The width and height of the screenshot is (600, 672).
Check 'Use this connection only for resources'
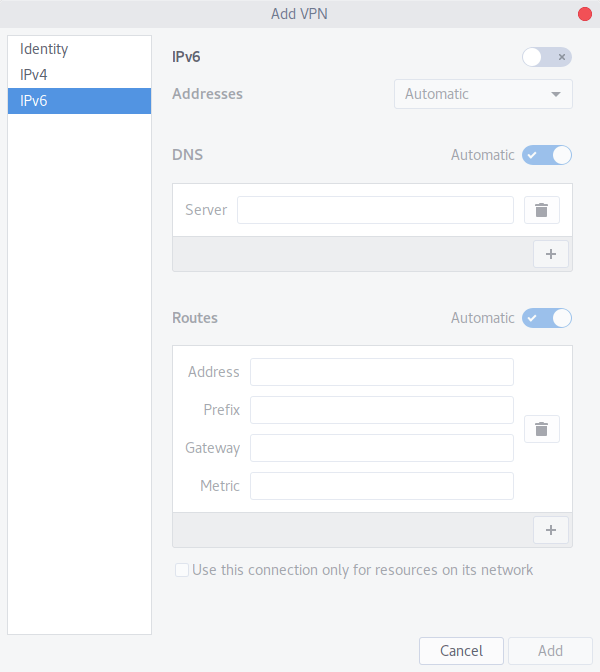pyautogui.click(x=182, y=570)
